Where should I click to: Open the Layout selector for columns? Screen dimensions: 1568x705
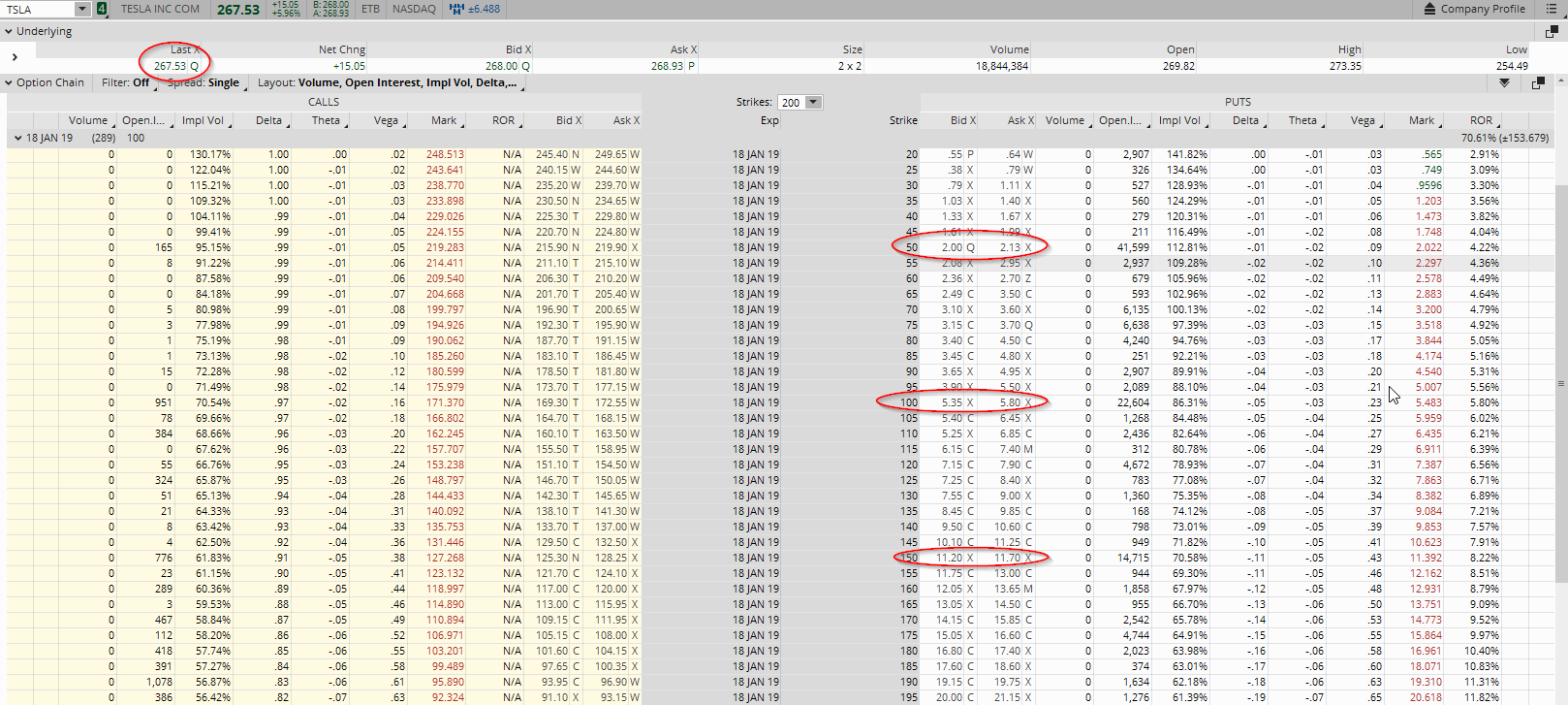tap(390, 82)
